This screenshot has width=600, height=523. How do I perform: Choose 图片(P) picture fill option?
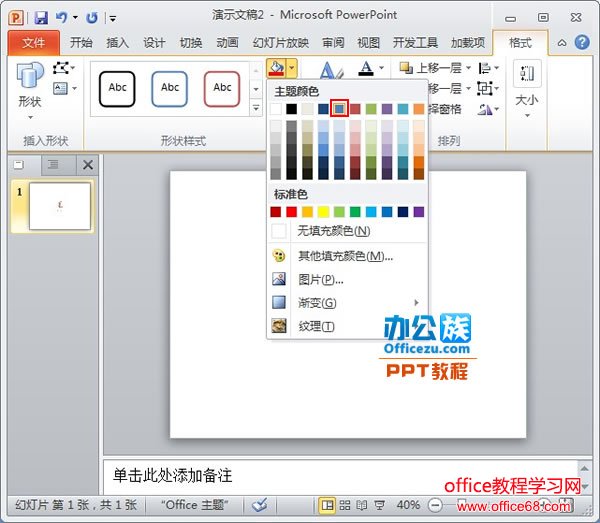click(x=347, y=279)
